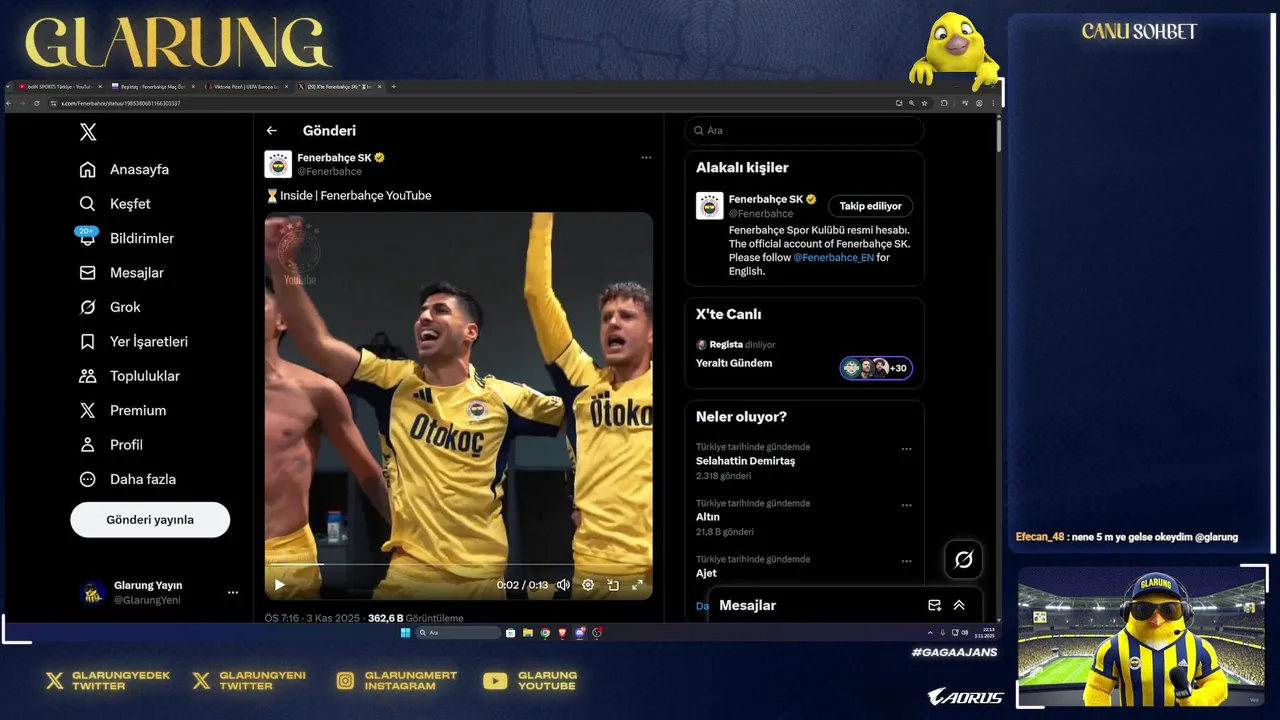
Task: Open Fenerbahçe SK post avatar
Action: pos(278,164)
